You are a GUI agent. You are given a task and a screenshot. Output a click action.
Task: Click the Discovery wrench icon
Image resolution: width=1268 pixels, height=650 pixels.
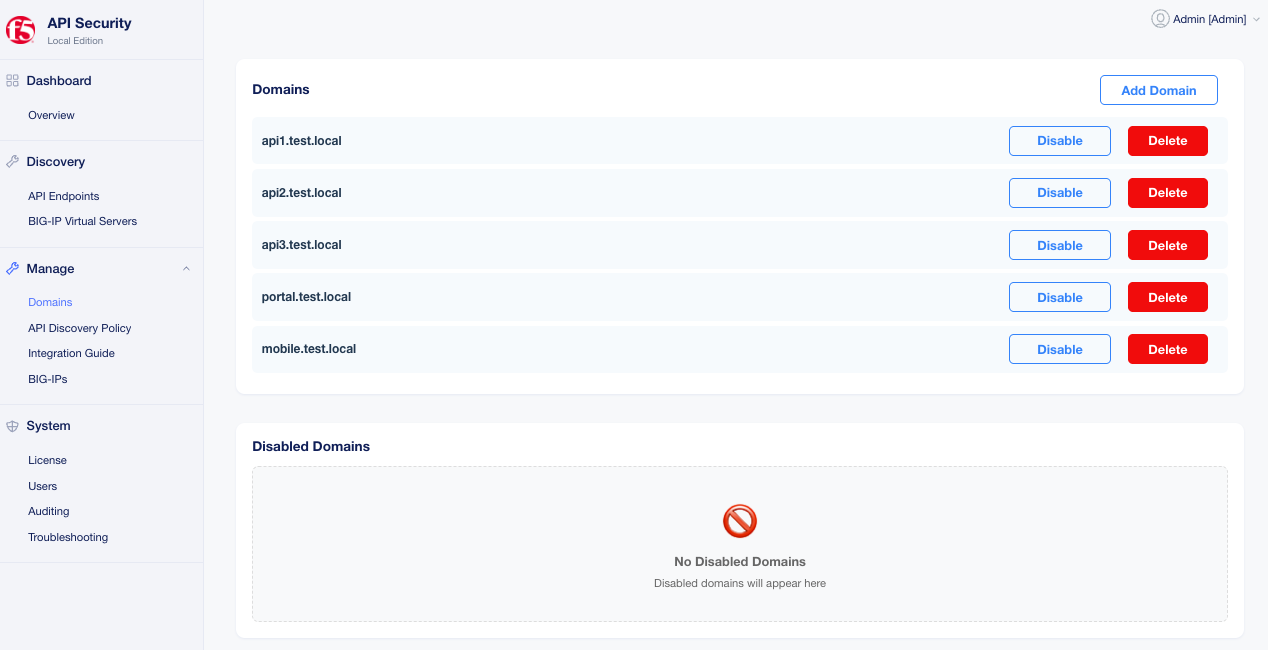(x=13, y=162)
